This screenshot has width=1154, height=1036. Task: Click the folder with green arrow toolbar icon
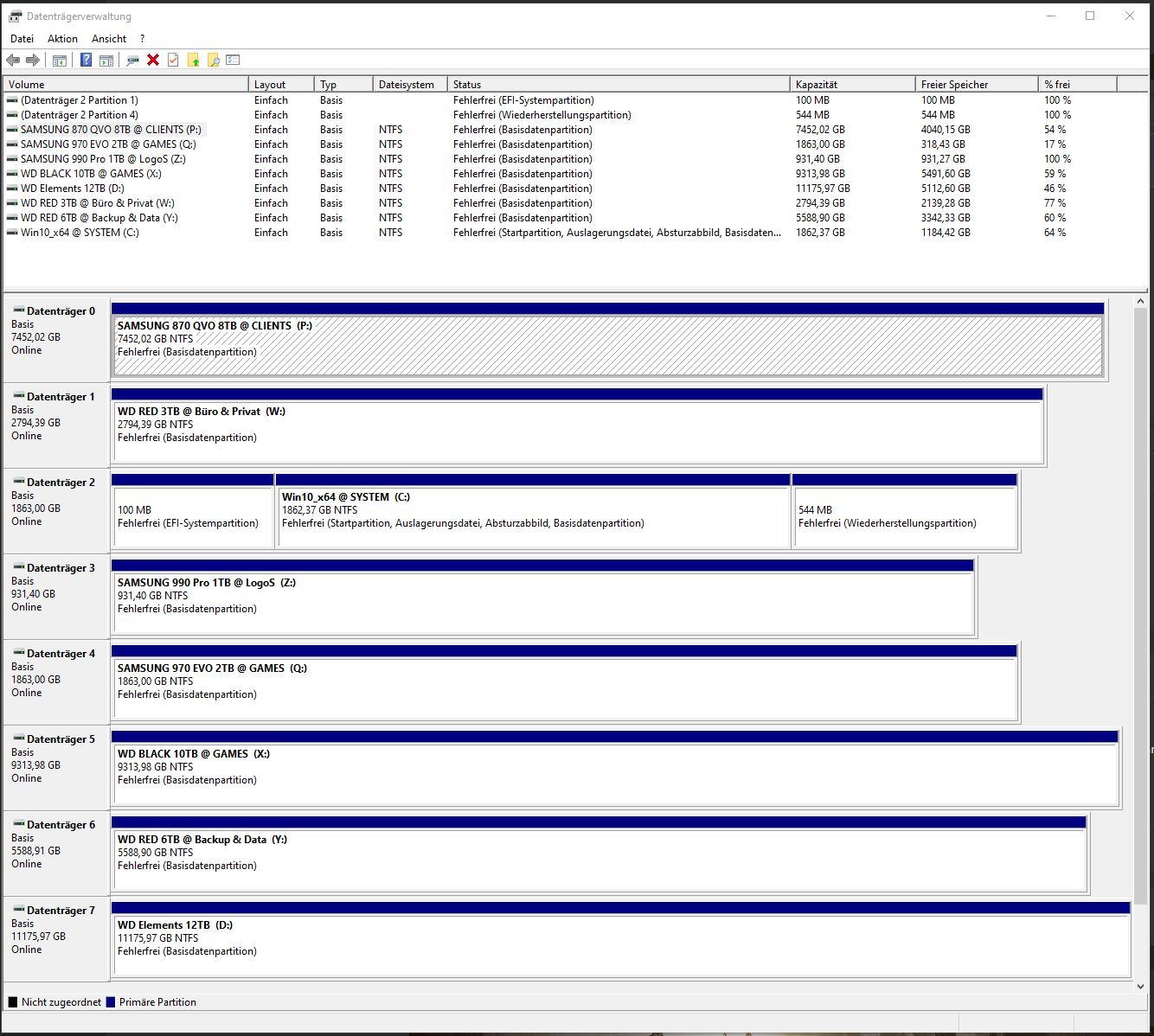(194, 60)
